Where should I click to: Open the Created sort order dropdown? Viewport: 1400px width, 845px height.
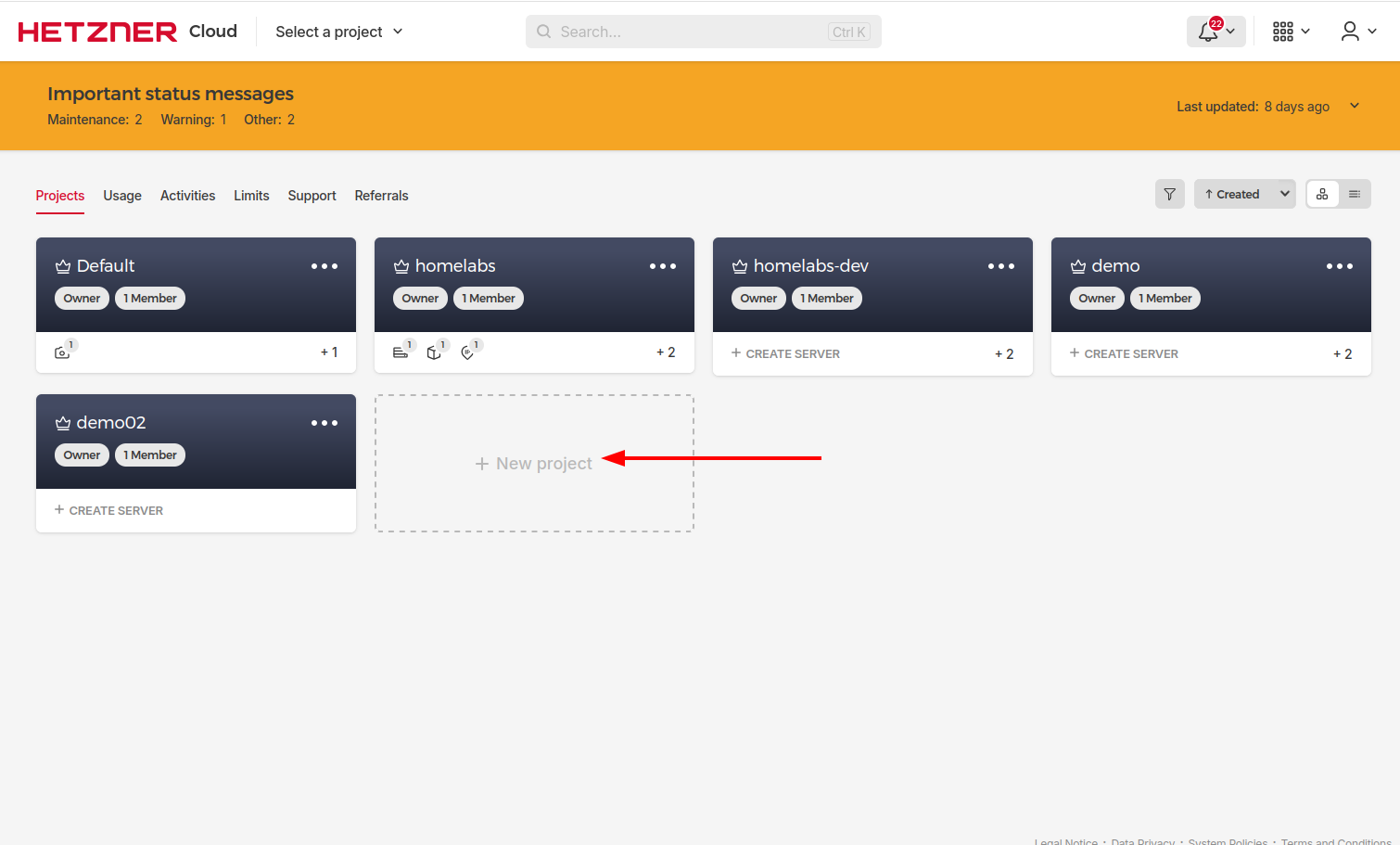1244,194
